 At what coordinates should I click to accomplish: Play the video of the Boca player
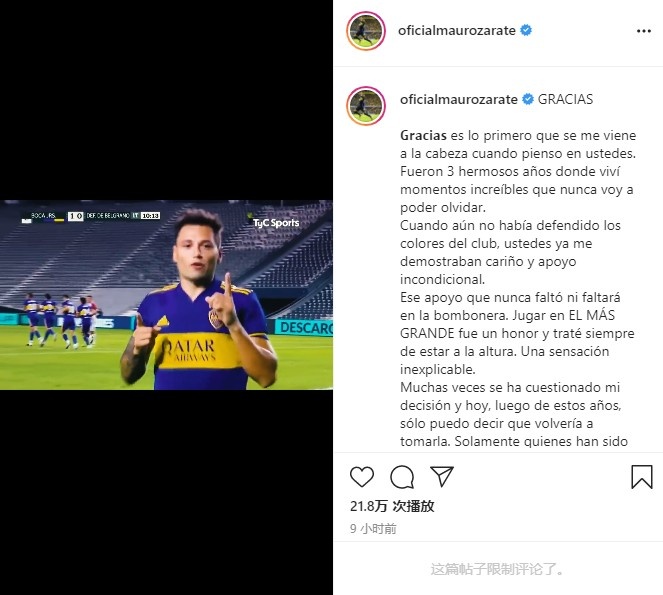coord(166,295)
